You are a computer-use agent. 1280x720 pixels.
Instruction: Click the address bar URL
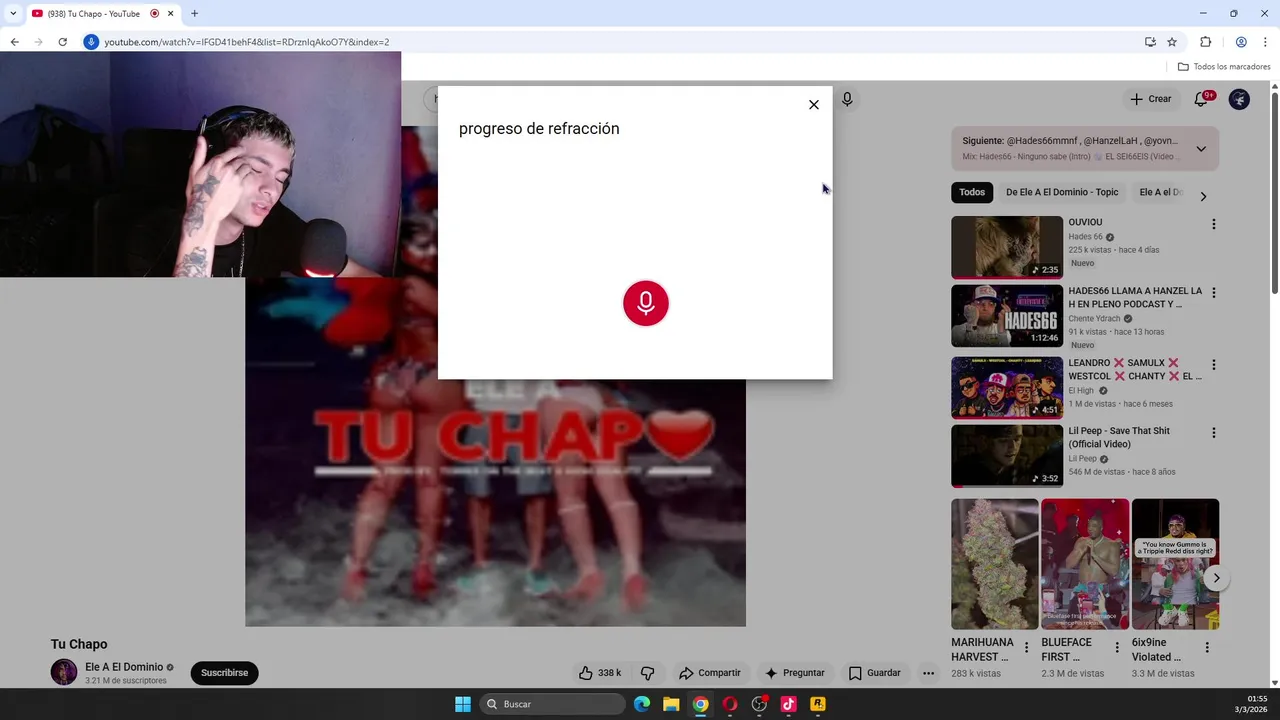[x=247, y=42]
